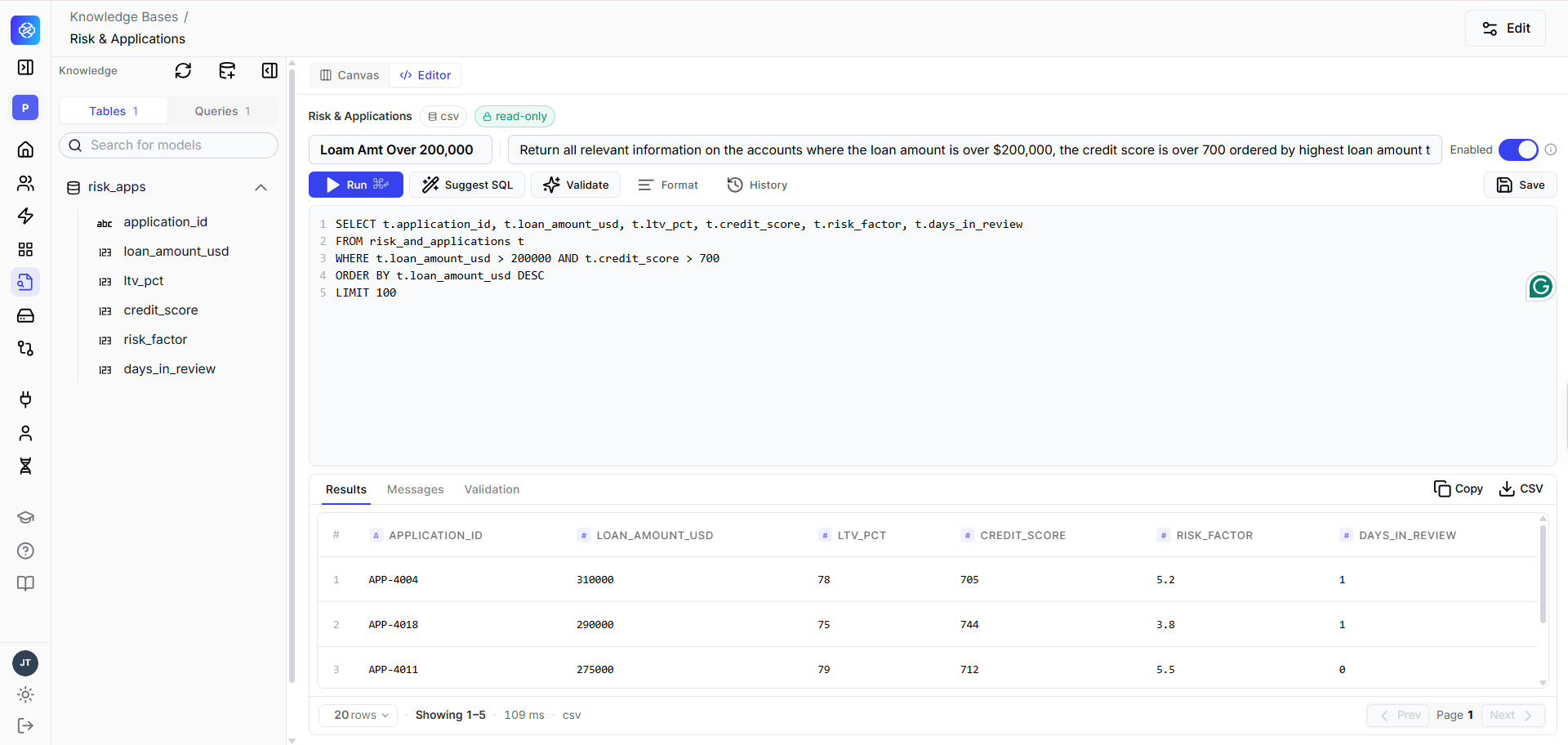This screenshot has width=1568, height=745.
Task: Toggle the light/dark theme sun icon
Action: point(25,694)
